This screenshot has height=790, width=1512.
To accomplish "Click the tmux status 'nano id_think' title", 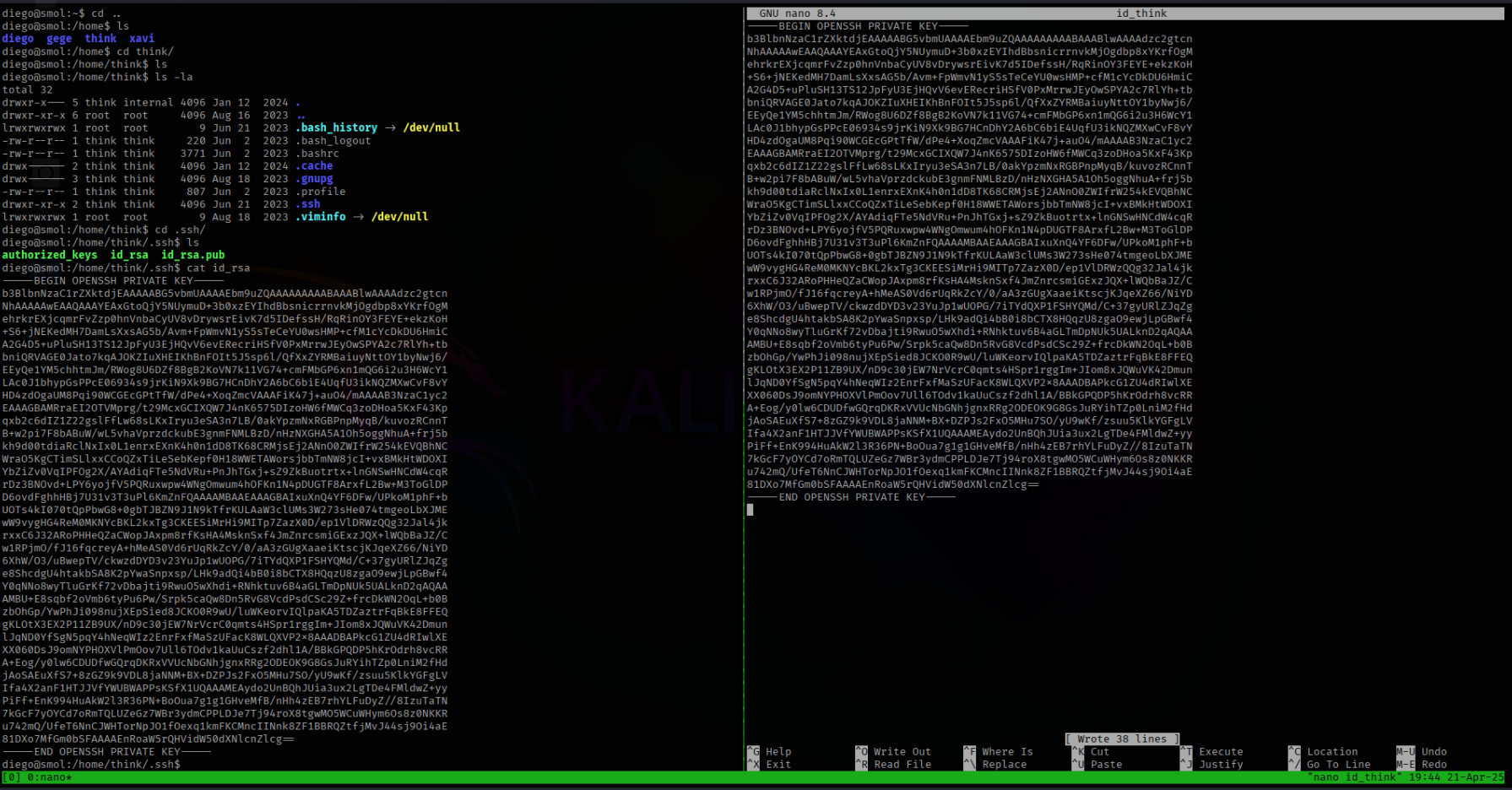I will point(1352,777).
